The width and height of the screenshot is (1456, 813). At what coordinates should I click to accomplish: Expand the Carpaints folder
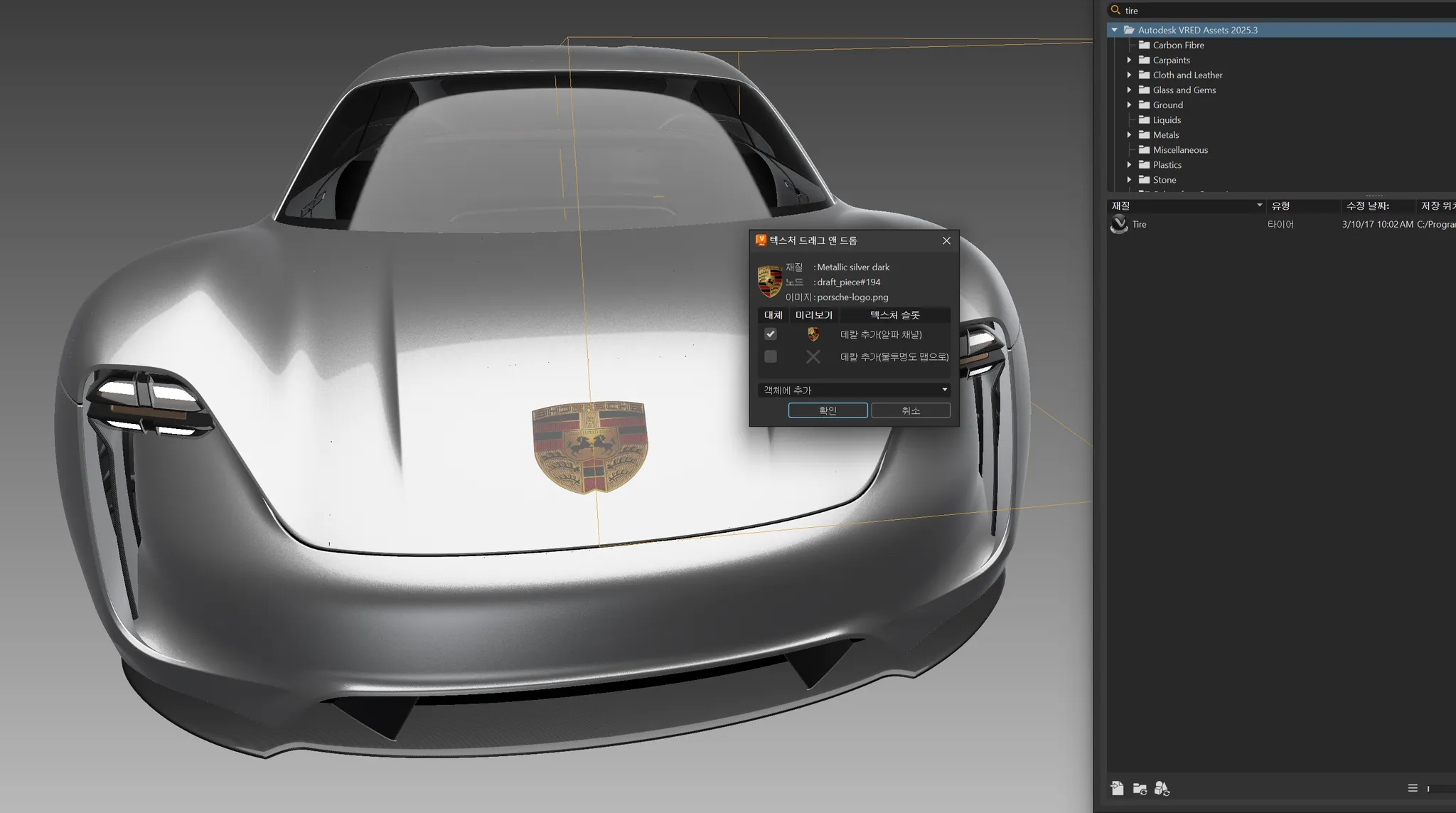[1129, 60]
